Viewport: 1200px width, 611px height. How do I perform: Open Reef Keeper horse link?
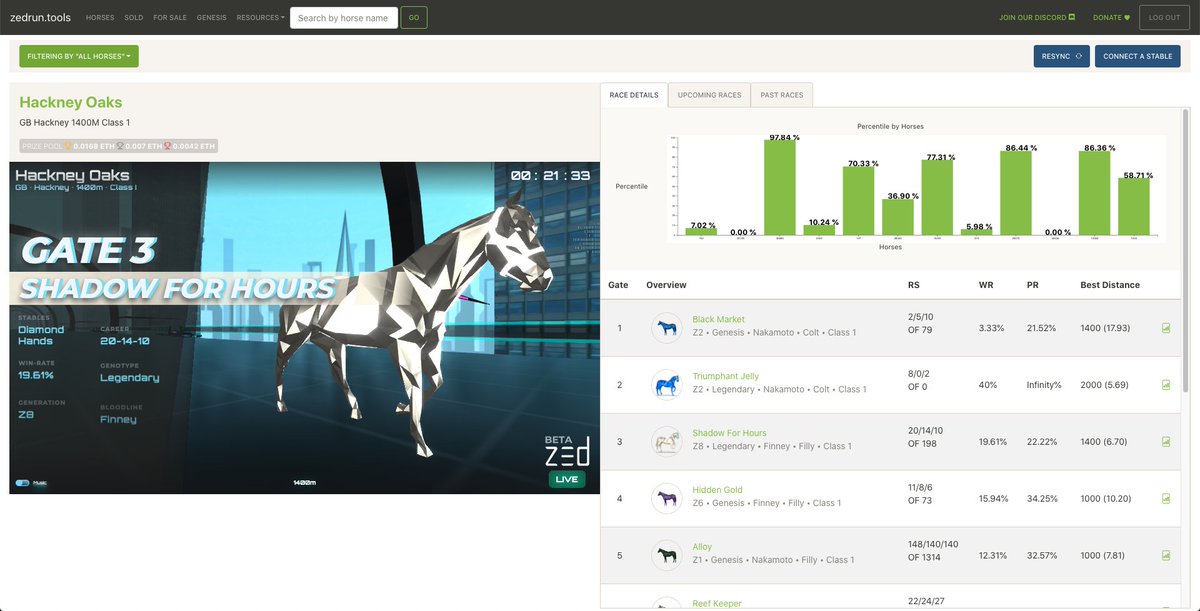717,604
